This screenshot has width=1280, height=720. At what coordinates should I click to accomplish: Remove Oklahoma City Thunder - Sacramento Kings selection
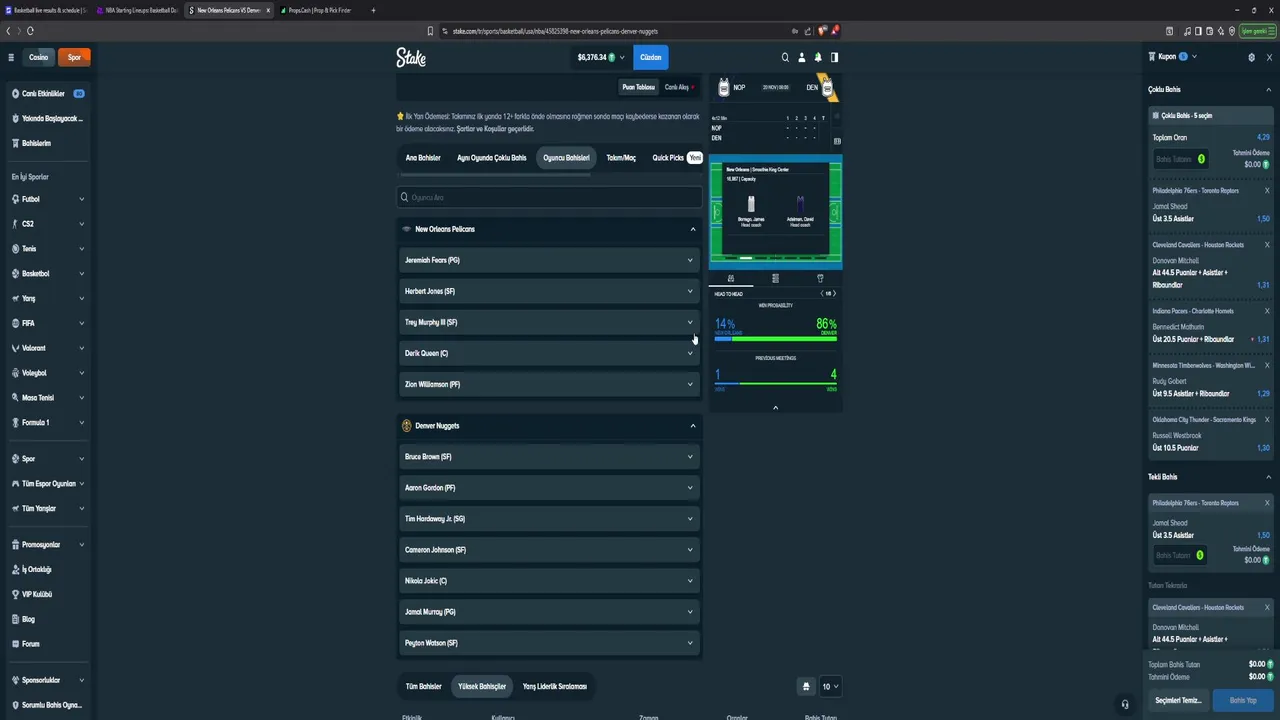tap(1267, 420)
